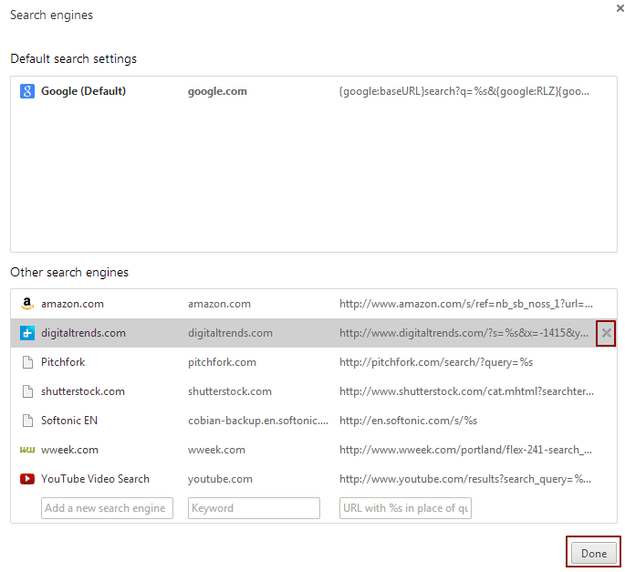625x572 pixels.
Task: Close the Search engines dialog
Action: click(620, 8)
